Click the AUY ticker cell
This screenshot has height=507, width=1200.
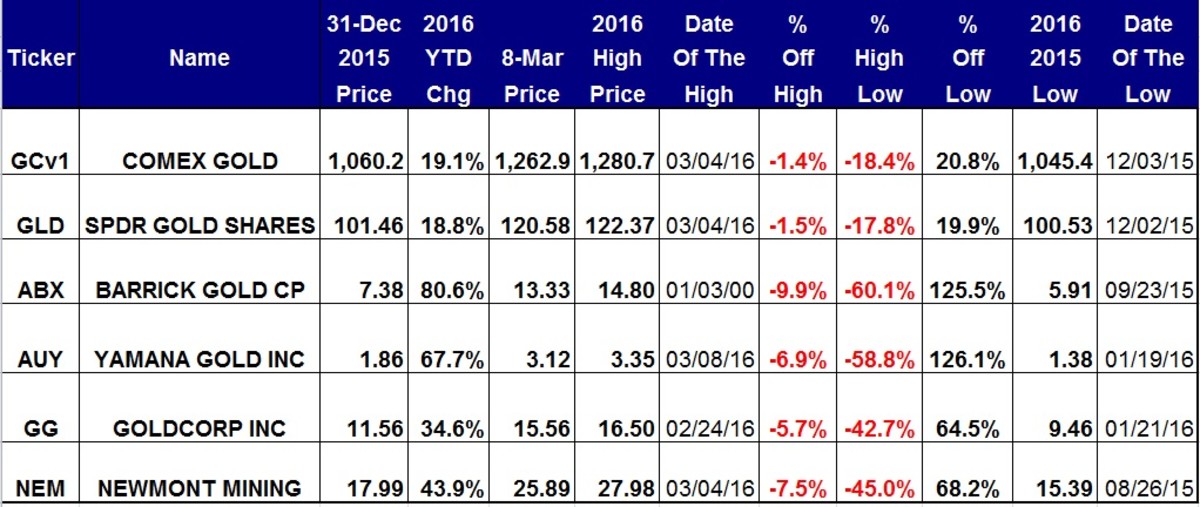click(40, 359)
